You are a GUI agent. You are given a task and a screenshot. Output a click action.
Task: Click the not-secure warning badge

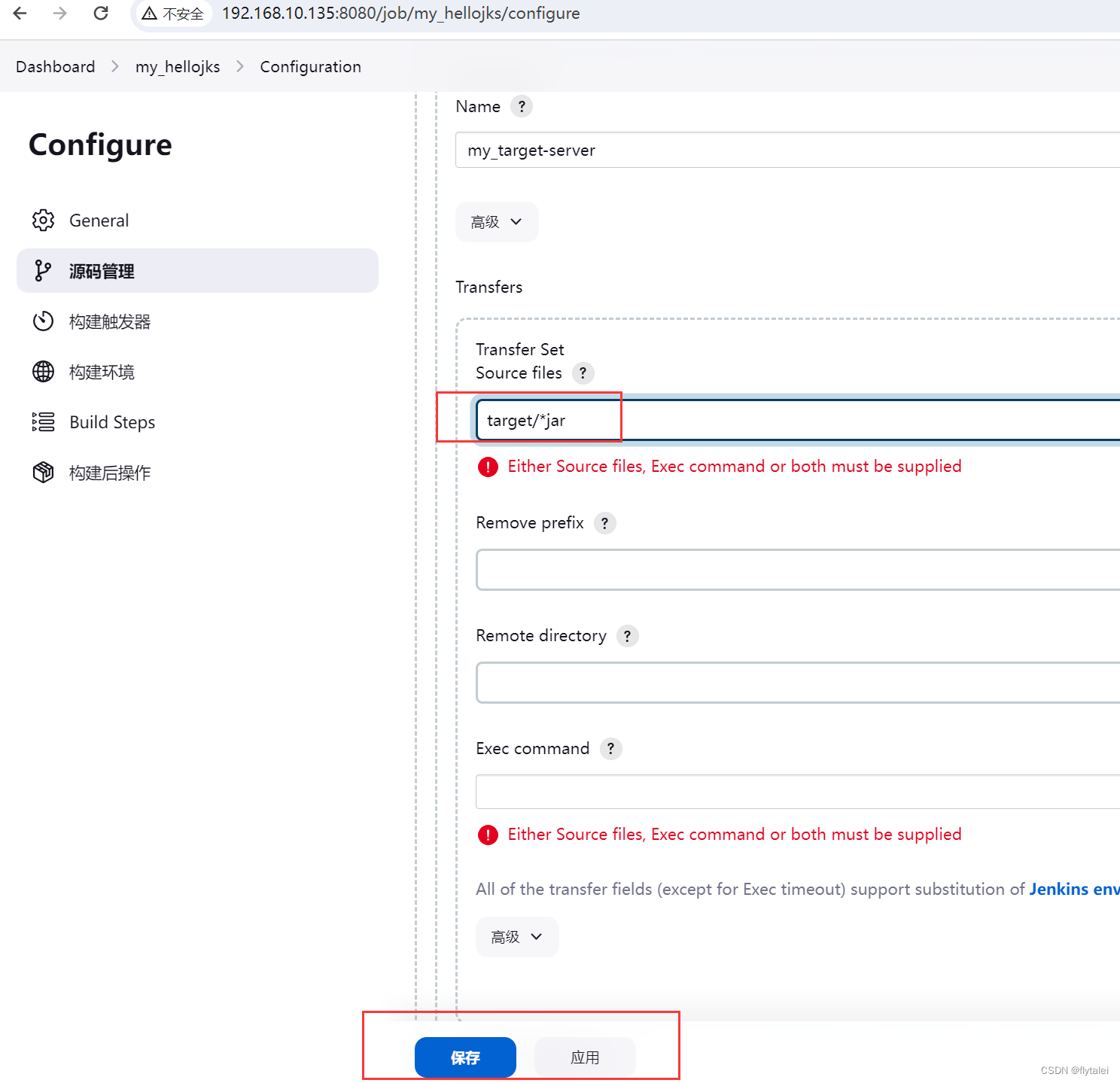click(173, 14)
